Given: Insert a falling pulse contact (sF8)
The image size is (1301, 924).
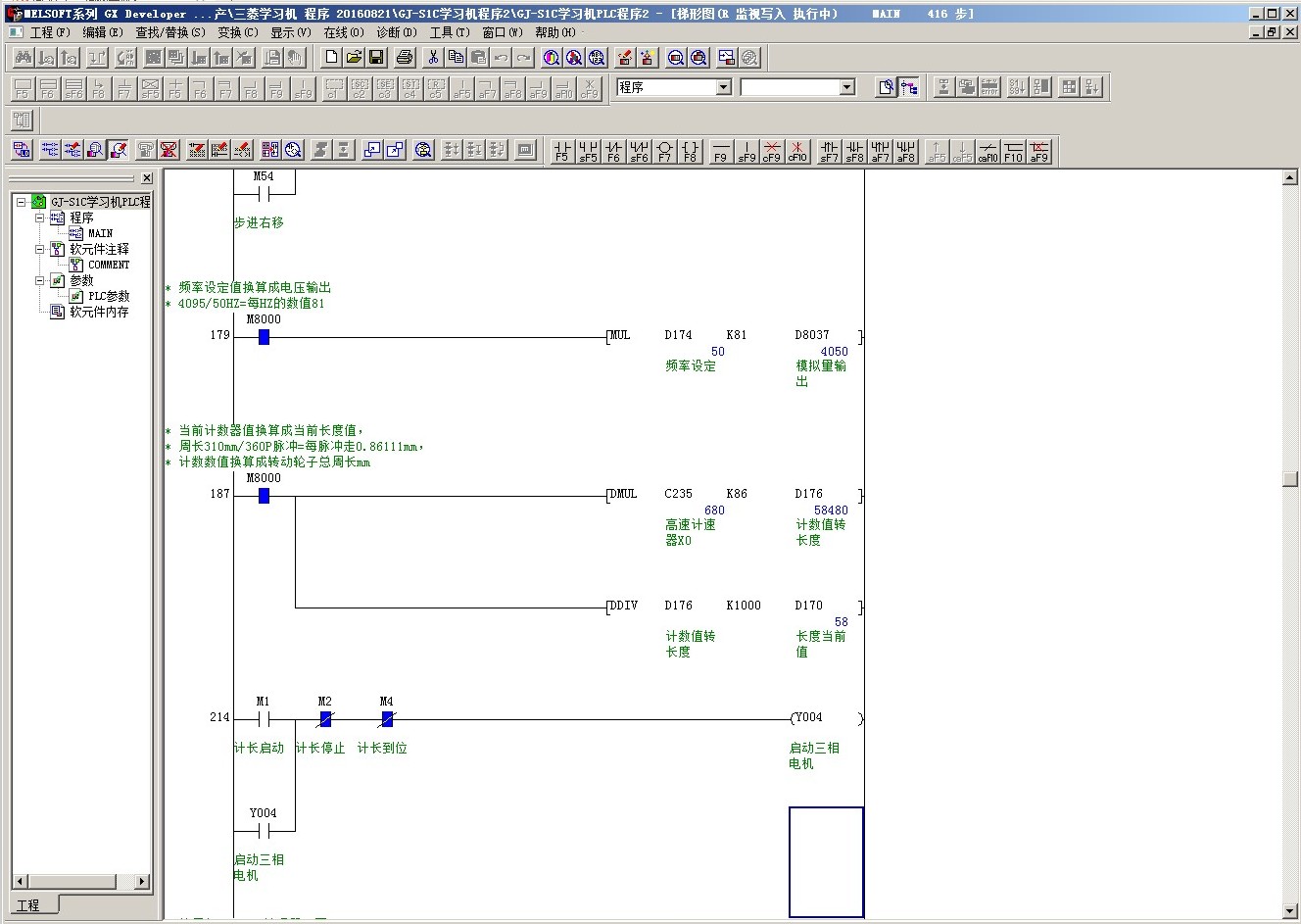Looking at the screenshot, I should [855, 150].
